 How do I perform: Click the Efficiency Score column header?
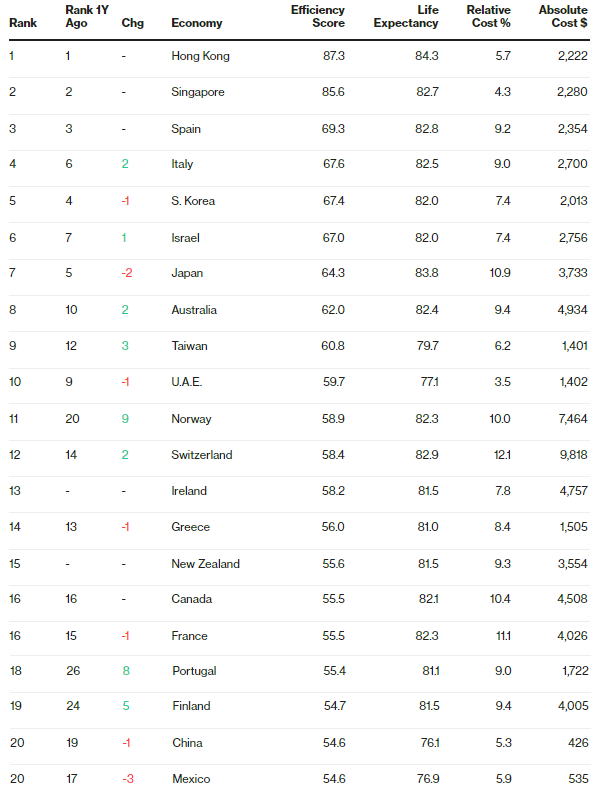coord(318,16)
